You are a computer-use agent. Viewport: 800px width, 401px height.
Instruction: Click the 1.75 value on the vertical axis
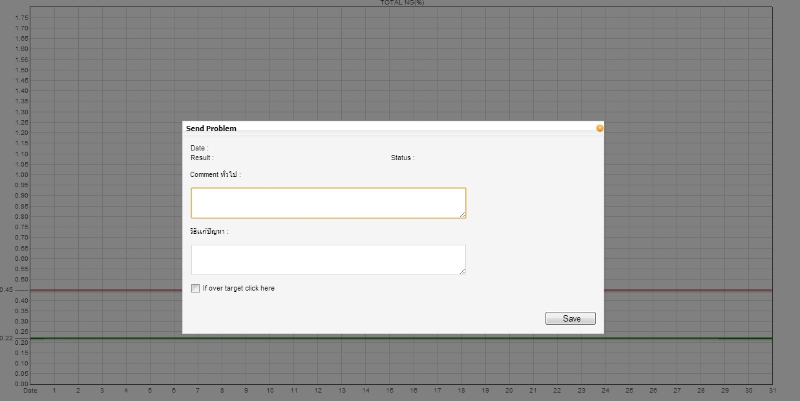point(21,17)
